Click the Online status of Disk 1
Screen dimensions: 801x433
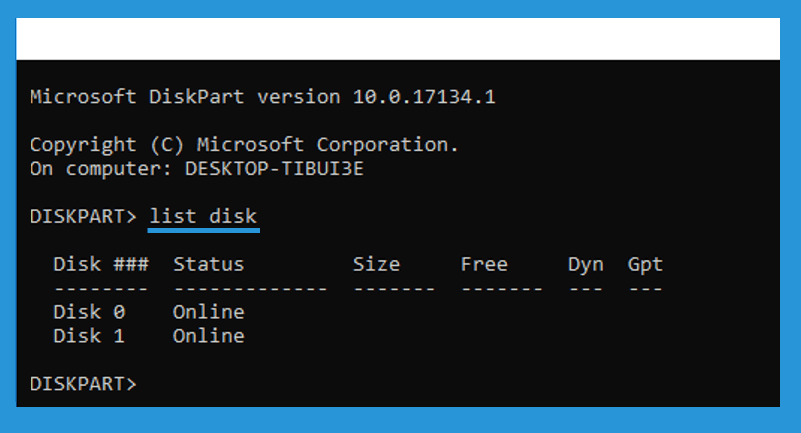pyautogui.click(x=208, y=336)
